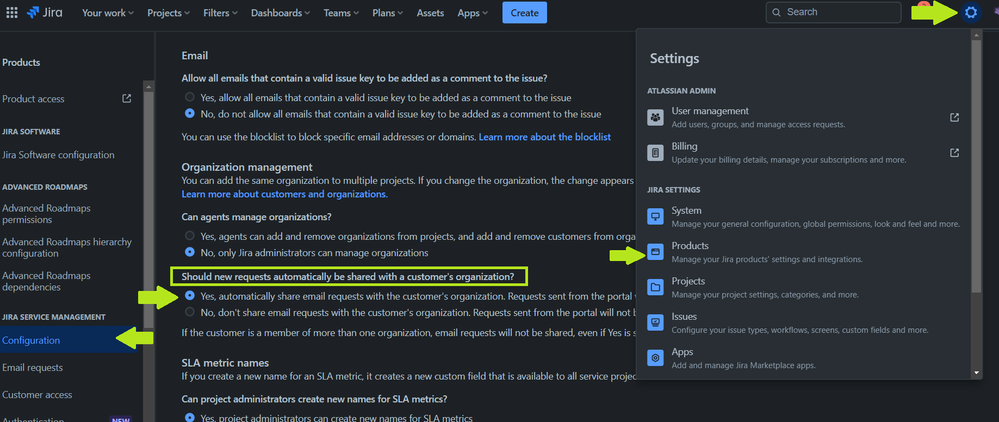Open Billing external link icon
Image resolution: width=999 pixels, height=422 pixels.
pyautogui.click(x=954, y=153)
